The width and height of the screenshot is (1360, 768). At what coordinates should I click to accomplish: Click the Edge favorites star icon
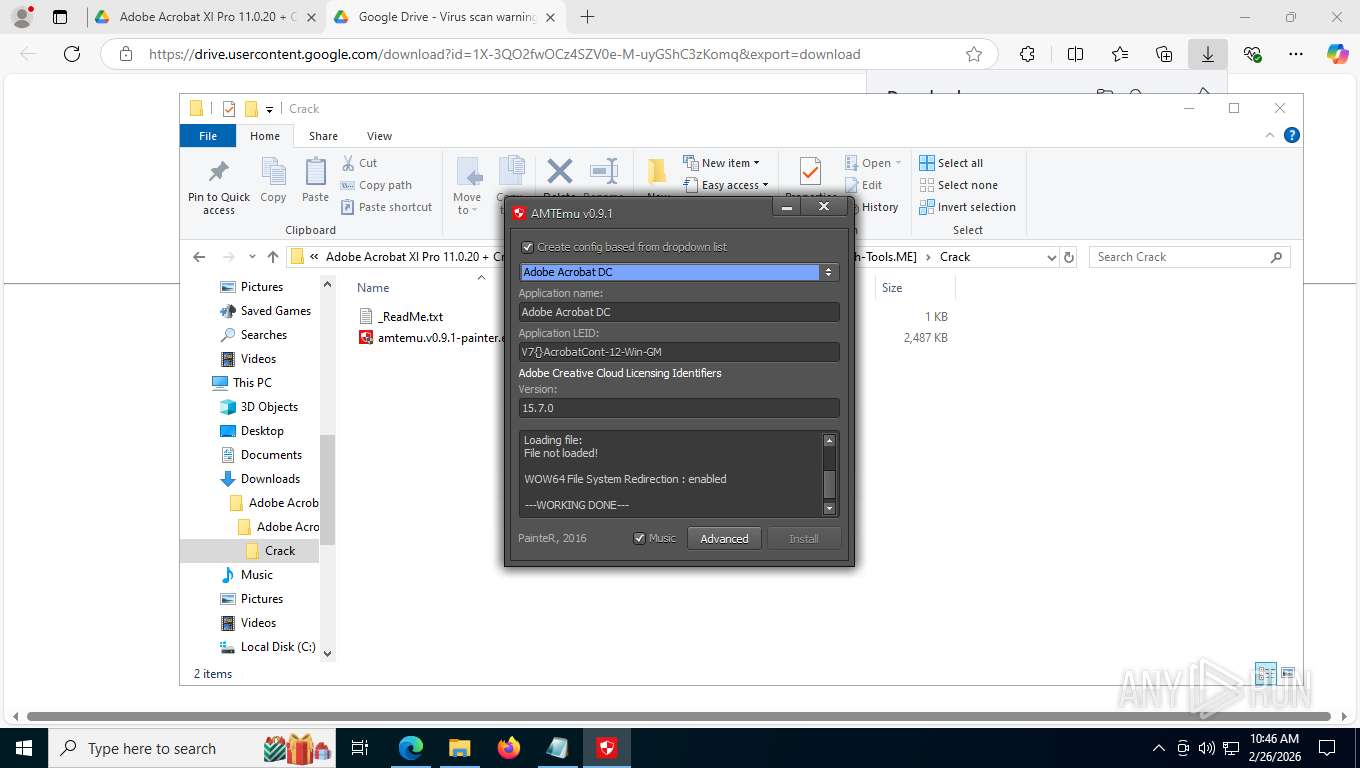(x=974, y=54)
